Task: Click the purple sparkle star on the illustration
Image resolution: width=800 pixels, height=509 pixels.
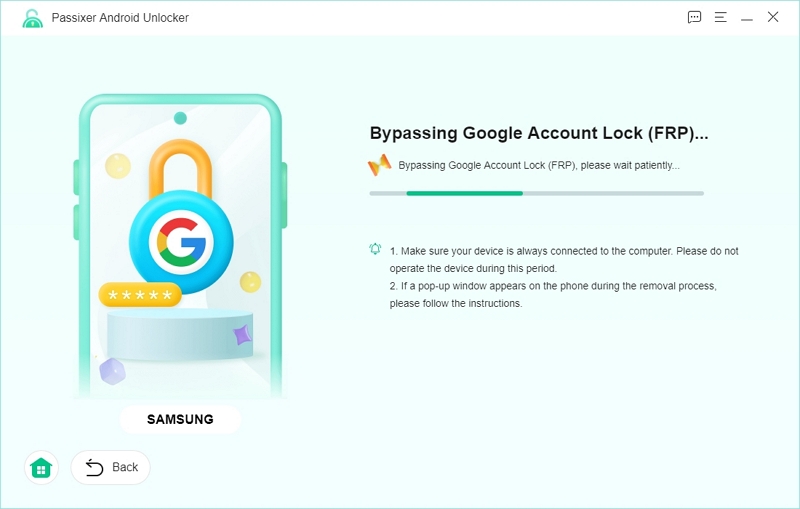Action: coord(242,336)
